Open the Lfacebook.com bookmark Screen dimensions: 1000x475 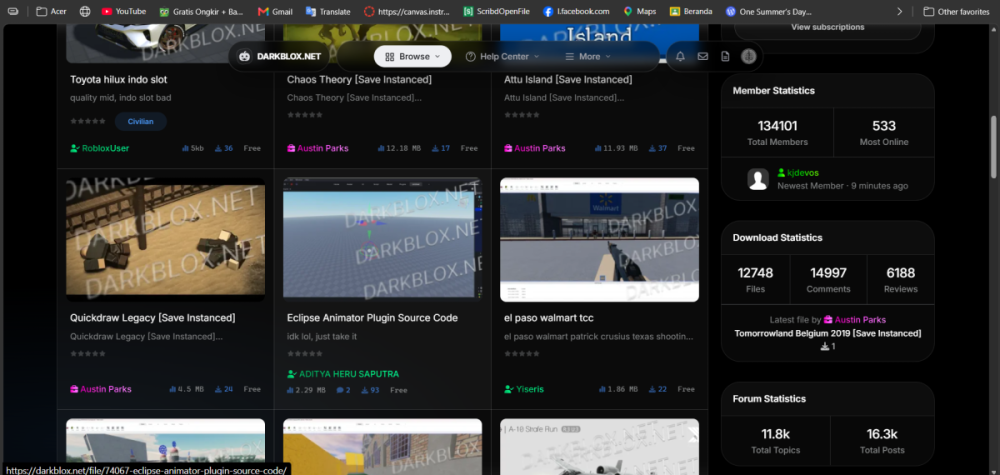pyautogui.click(x=577, y=11)
